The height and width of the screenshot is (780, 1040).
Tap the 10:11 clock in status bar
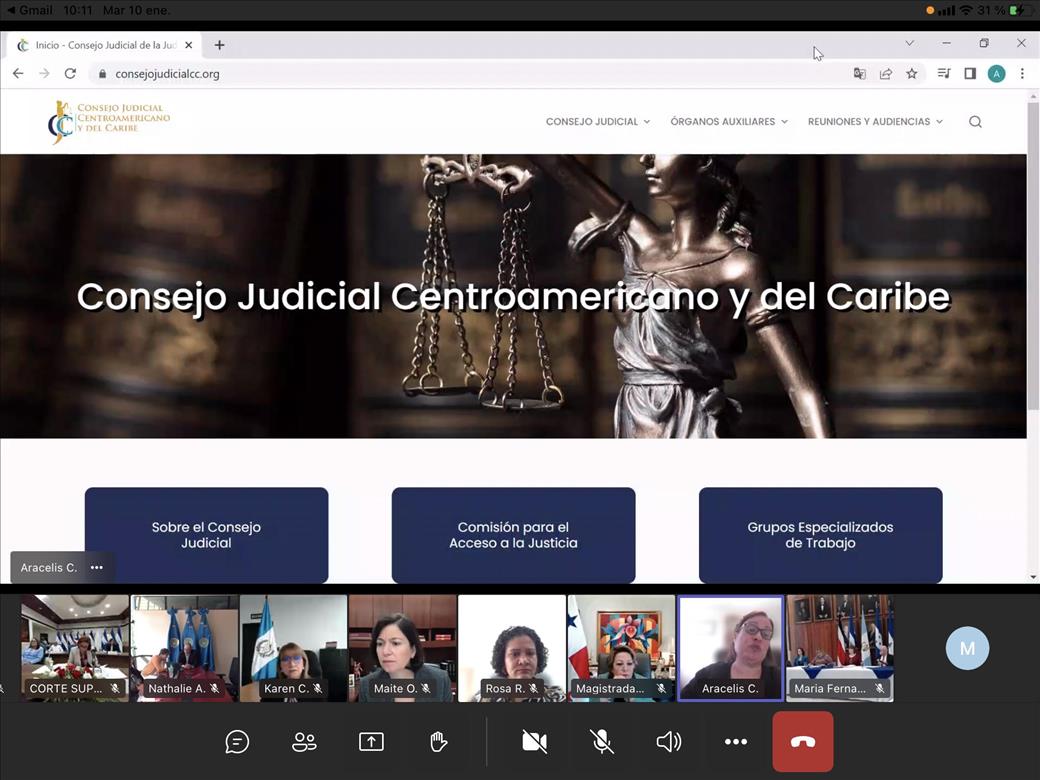tap(78, 10)
